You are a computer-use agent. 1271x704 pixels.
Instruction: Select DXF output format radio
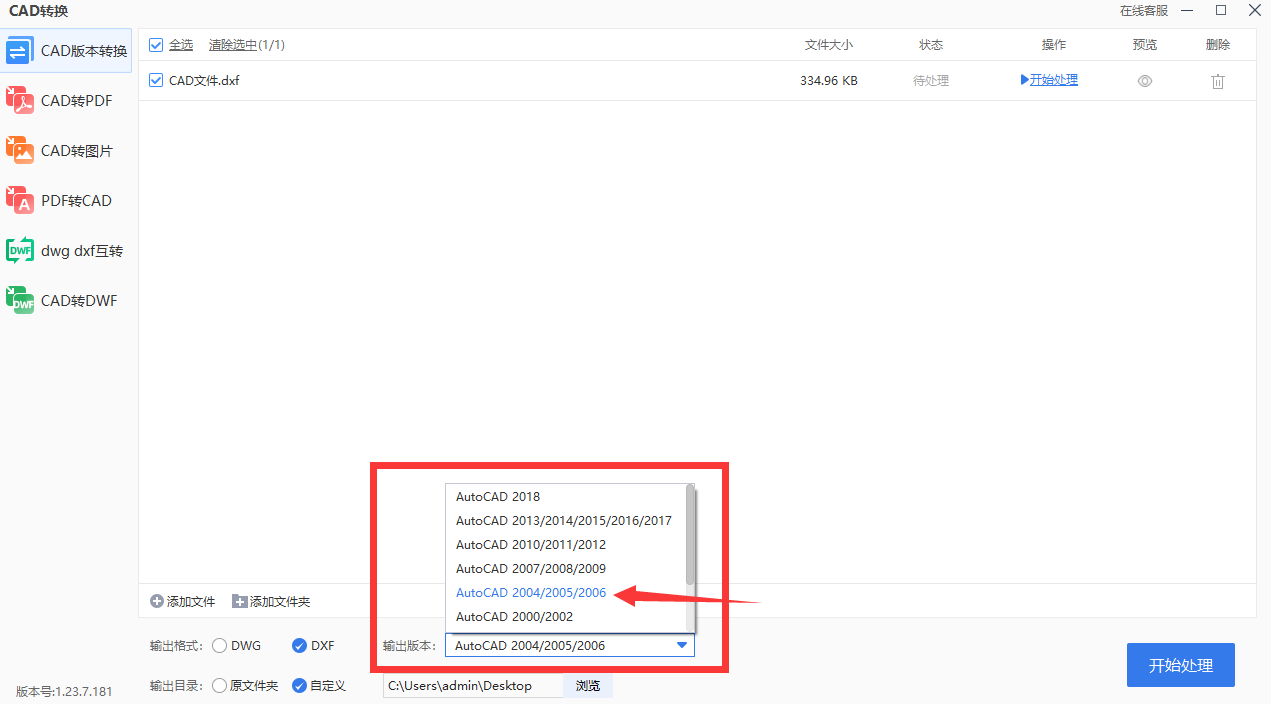(x=299, y=646)
